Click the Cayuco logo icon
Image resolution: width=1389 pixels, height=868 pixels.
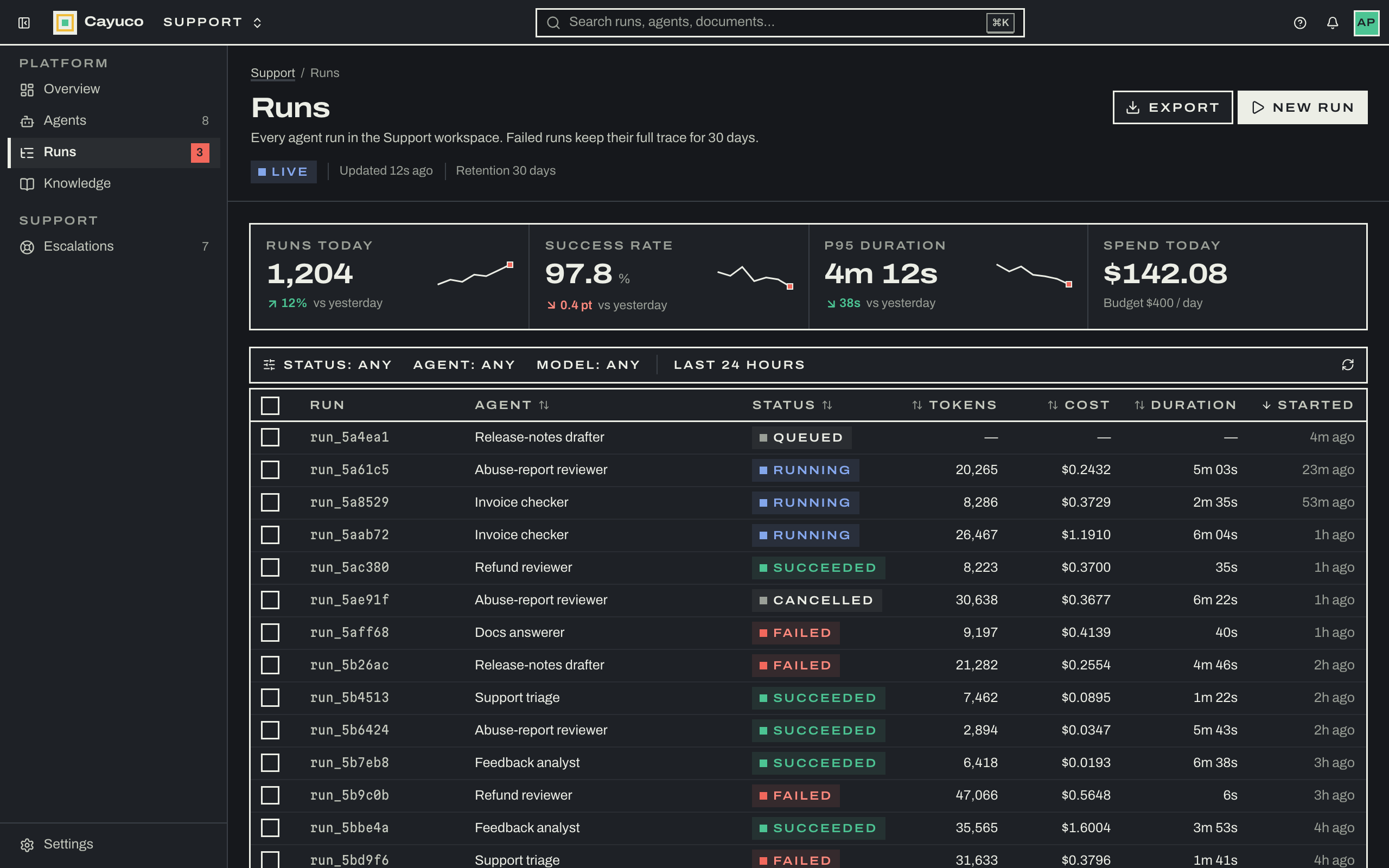click(65, 23)
